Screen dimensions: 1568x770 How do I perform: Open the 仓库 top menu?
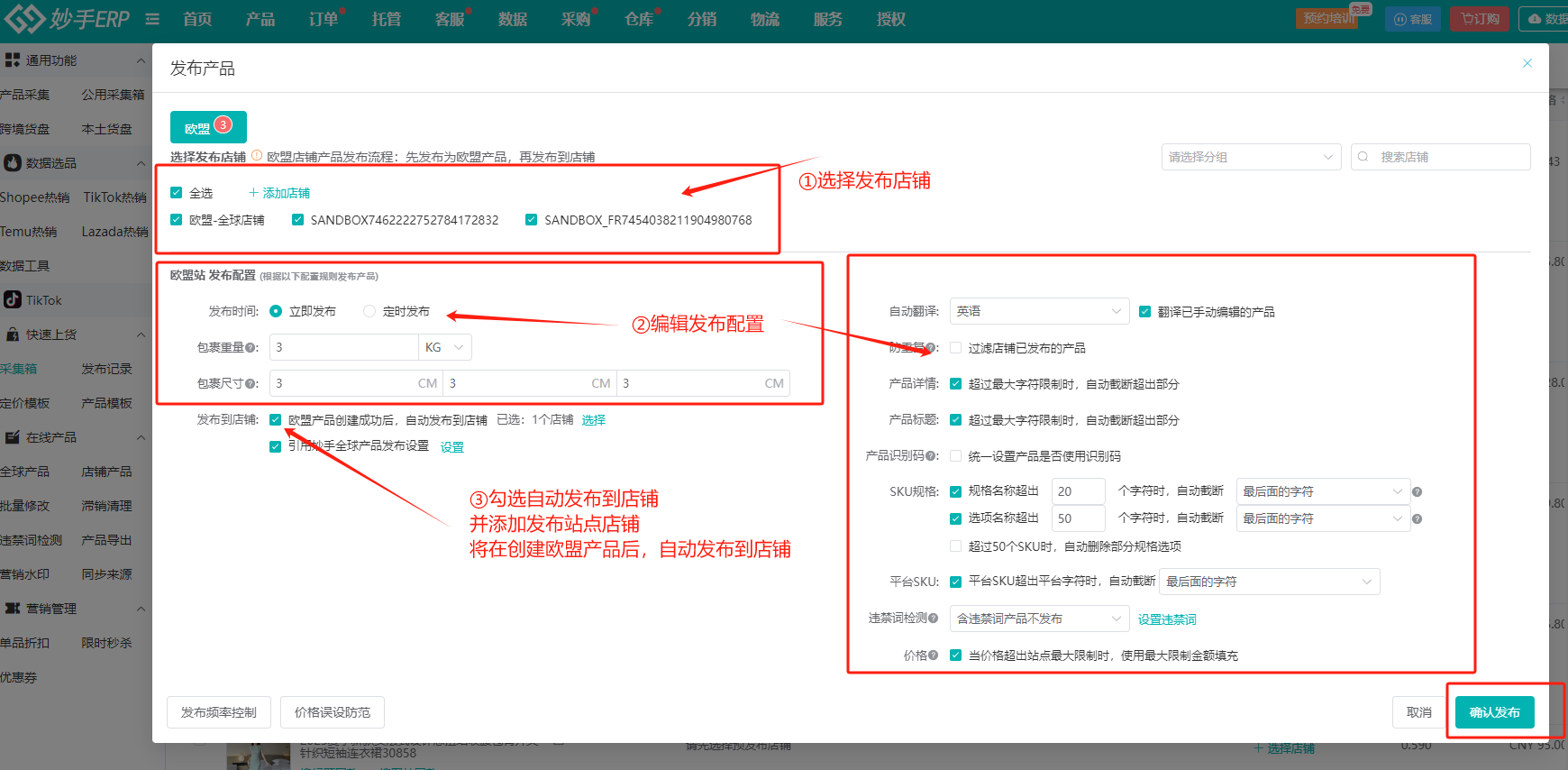point(639,19)
